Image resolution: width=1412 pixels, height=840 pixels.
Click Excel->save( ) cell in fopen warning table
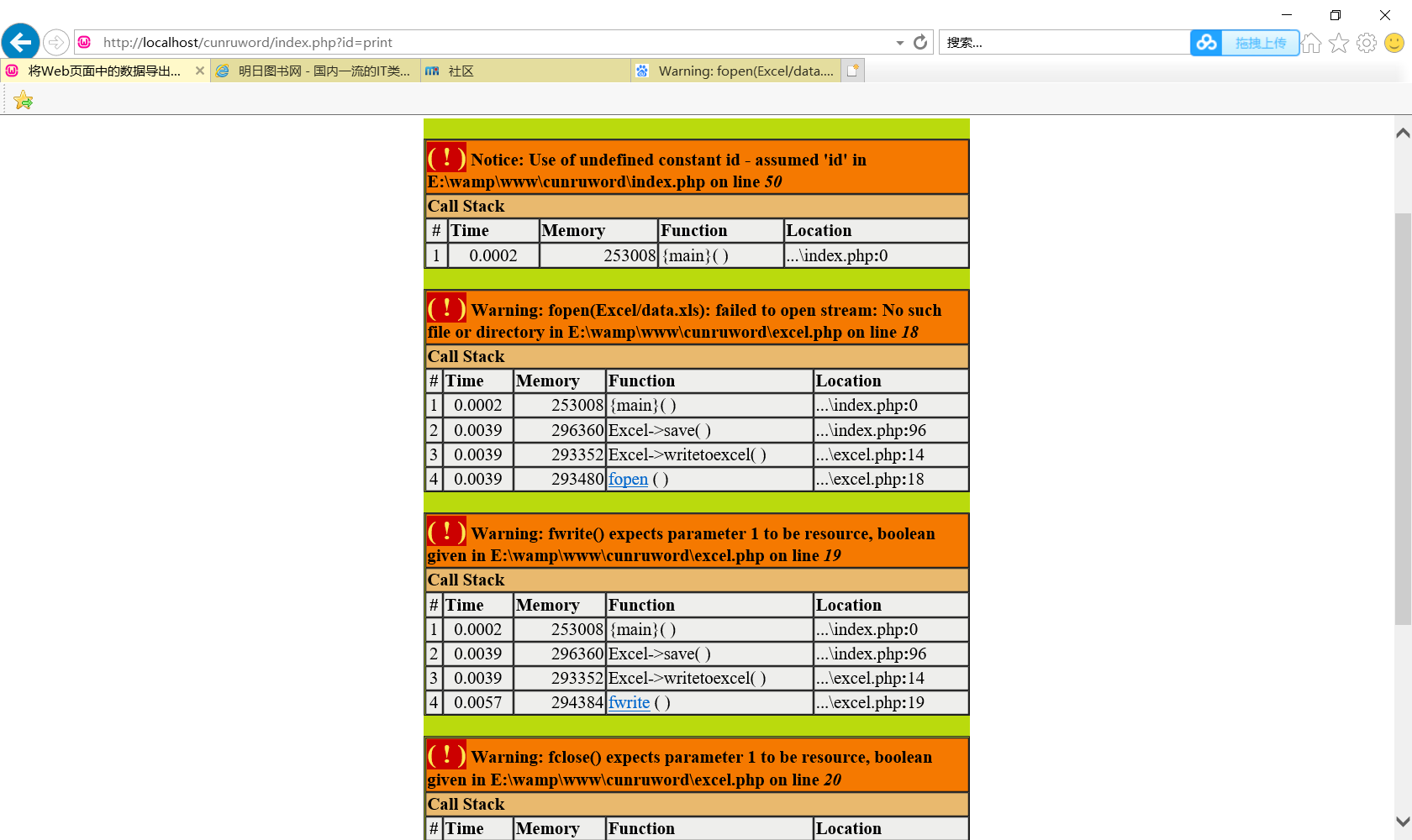click(x=709, y=430)
